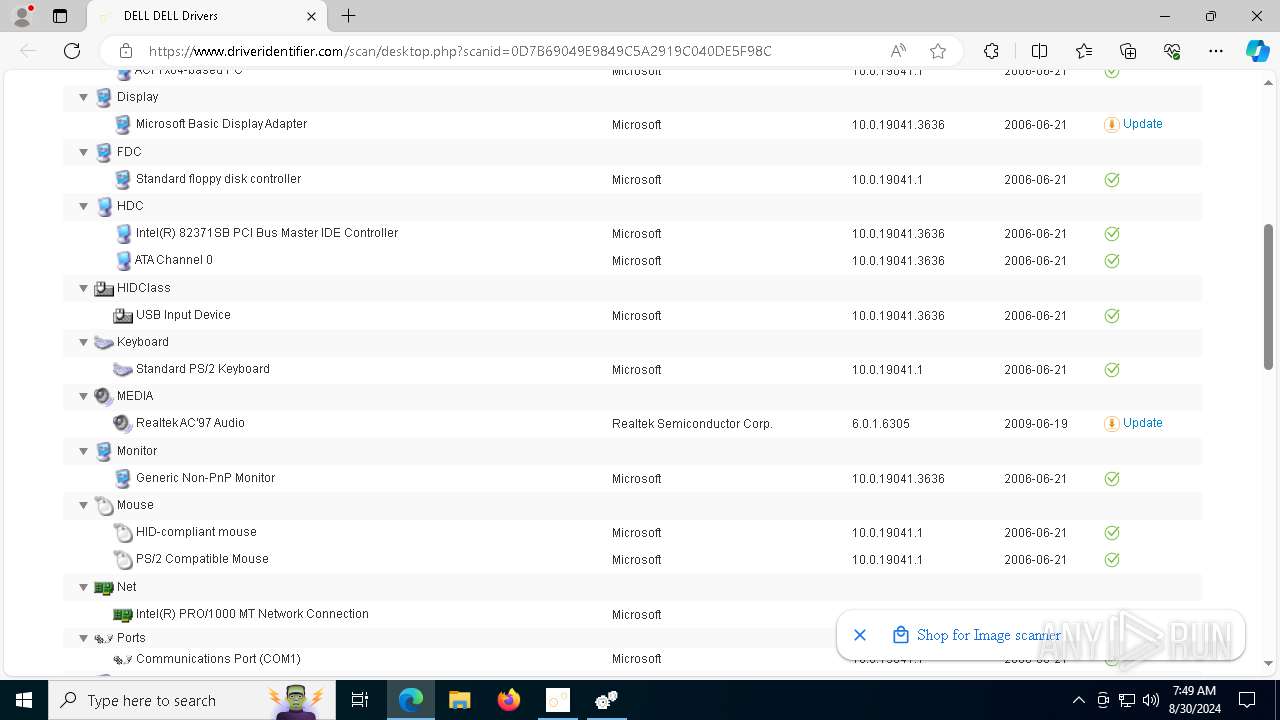Select Intel(R) PRO/1000 MT Network Connection text
The width and height of the screenshot is (1280, 720).
pyautogui.click(x=252, y=614)
